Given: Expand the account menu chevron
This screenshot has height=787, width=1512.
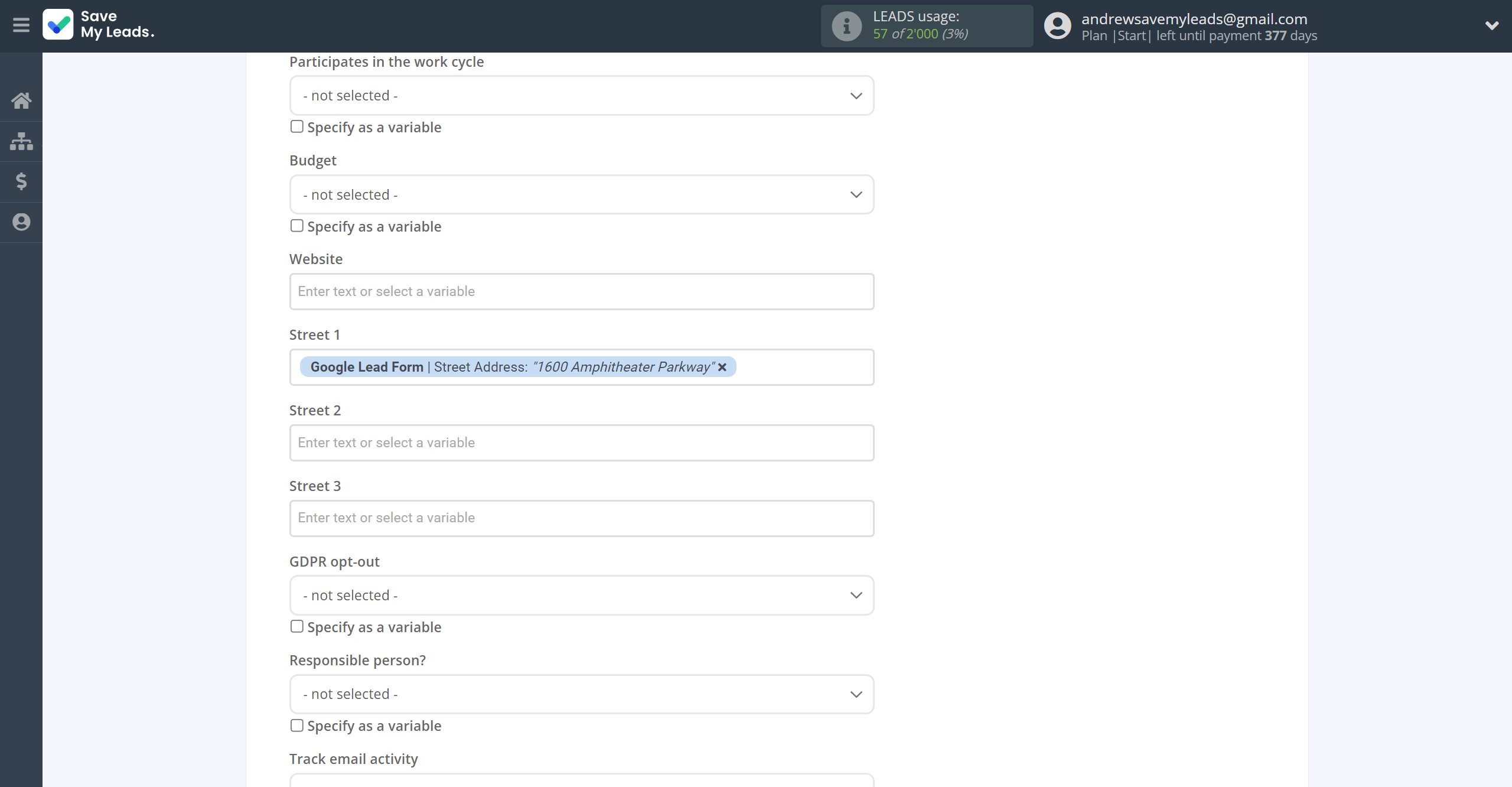Looking at the screenshot, I should point(1492,25).
